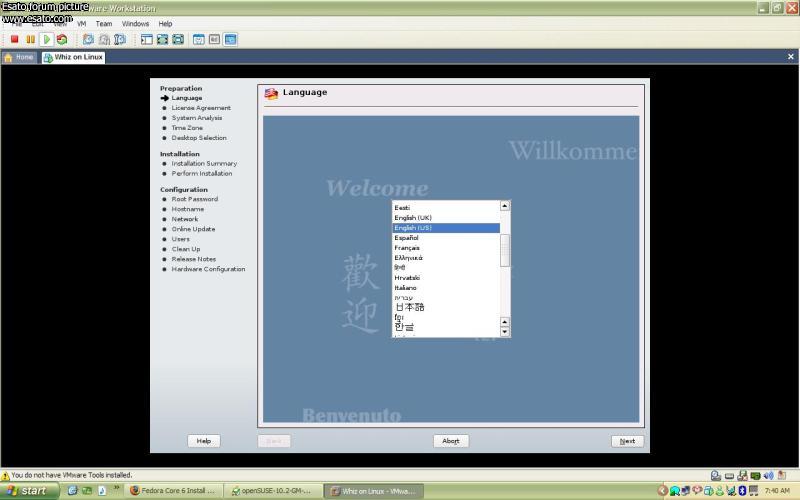This screenshot has height=500, width=800.
Task: Select Hrvatski in the language list
Action: pyautogui.click(x=446, y=278)
